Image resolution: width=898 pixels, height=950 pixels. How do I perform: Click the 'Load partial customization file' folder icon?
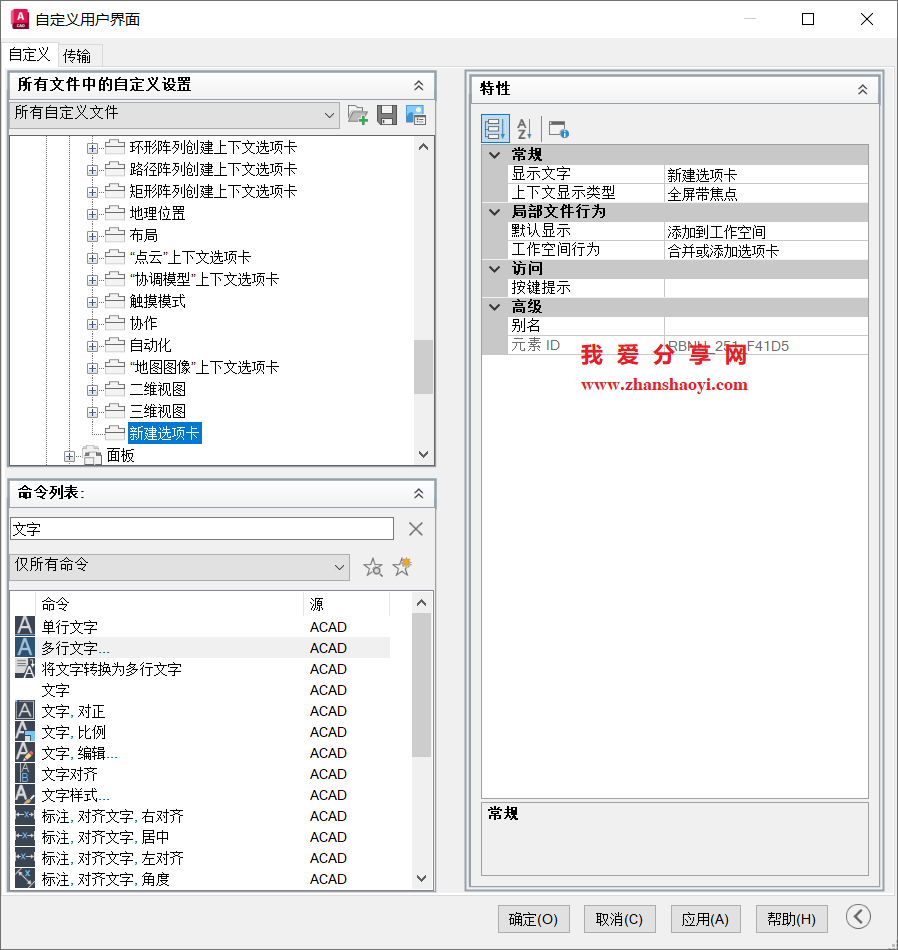pos(357,114)
